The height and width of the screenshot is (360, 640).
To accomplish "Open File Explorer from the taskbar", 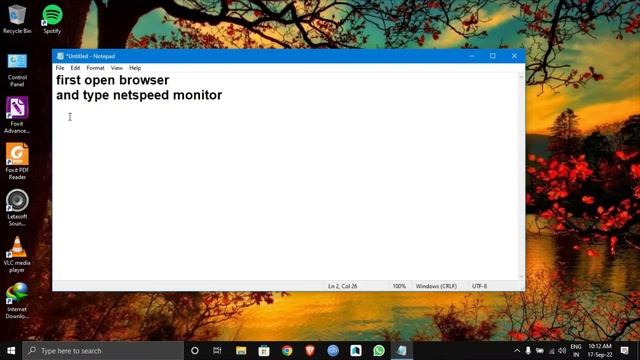I will click(241, 351).
